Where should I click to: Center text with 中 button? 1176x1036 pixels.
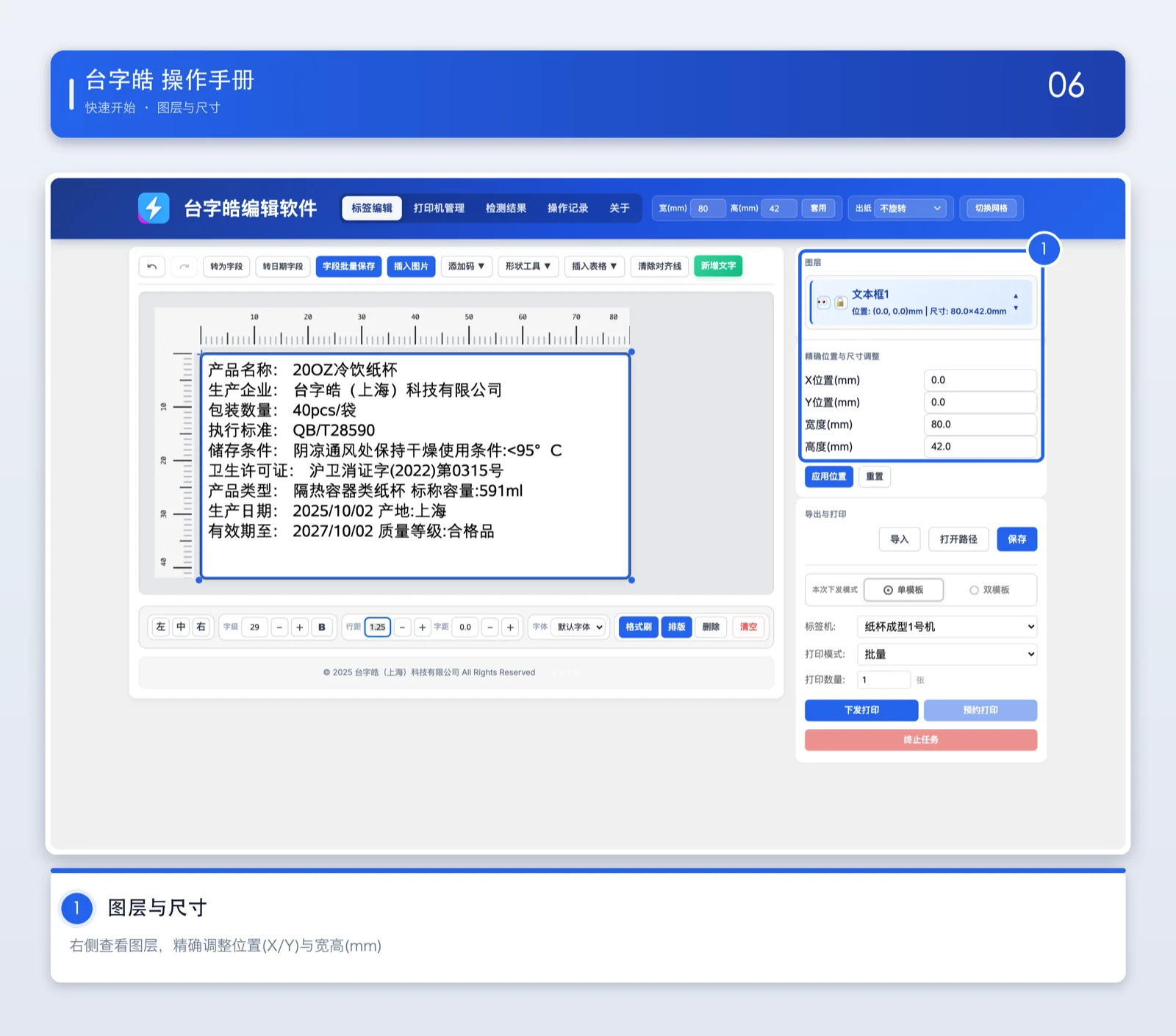181,627
